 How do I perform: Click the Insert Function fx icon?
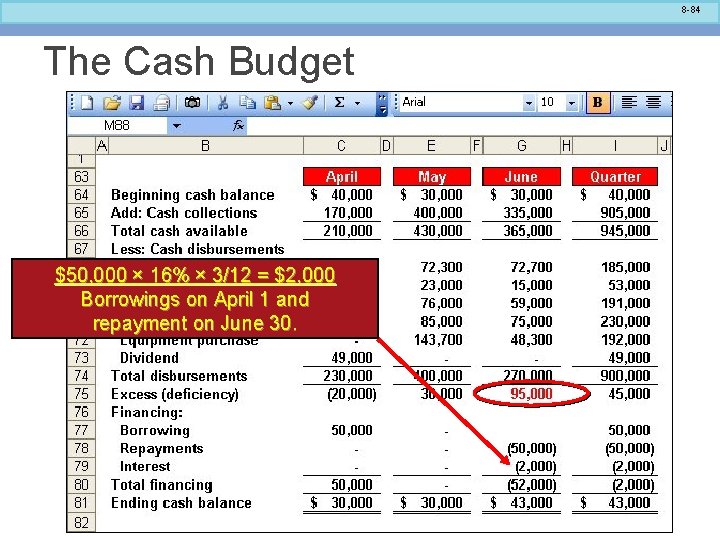coord(238,125)
